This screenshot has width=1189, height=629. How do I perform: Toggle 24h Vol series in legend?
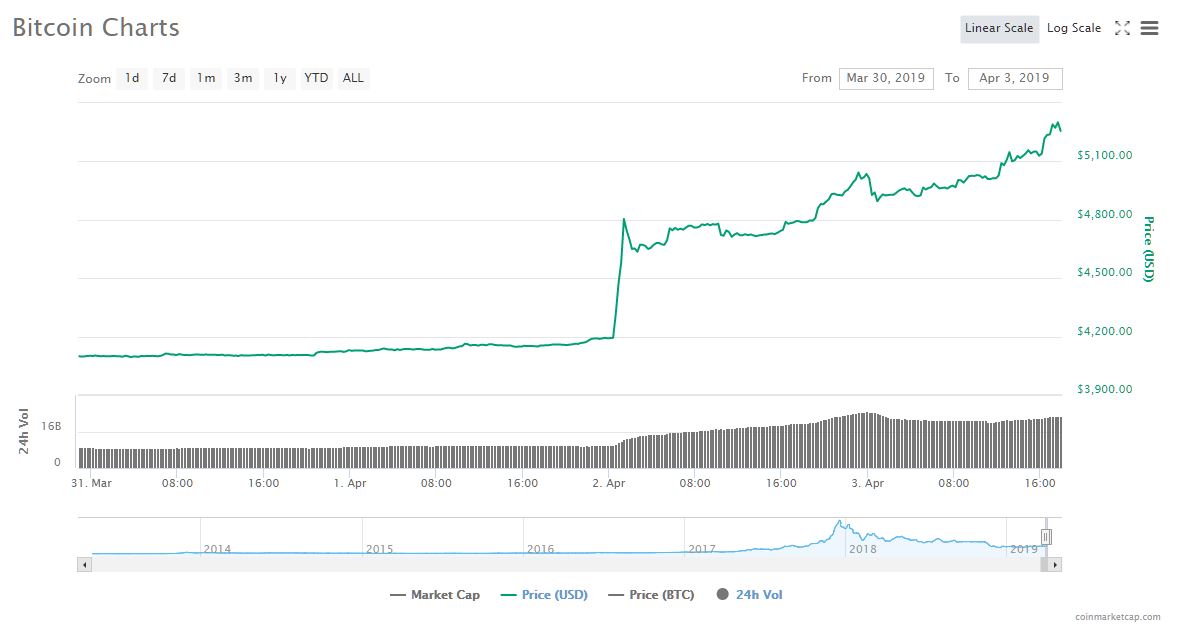(x=750, y=595)
